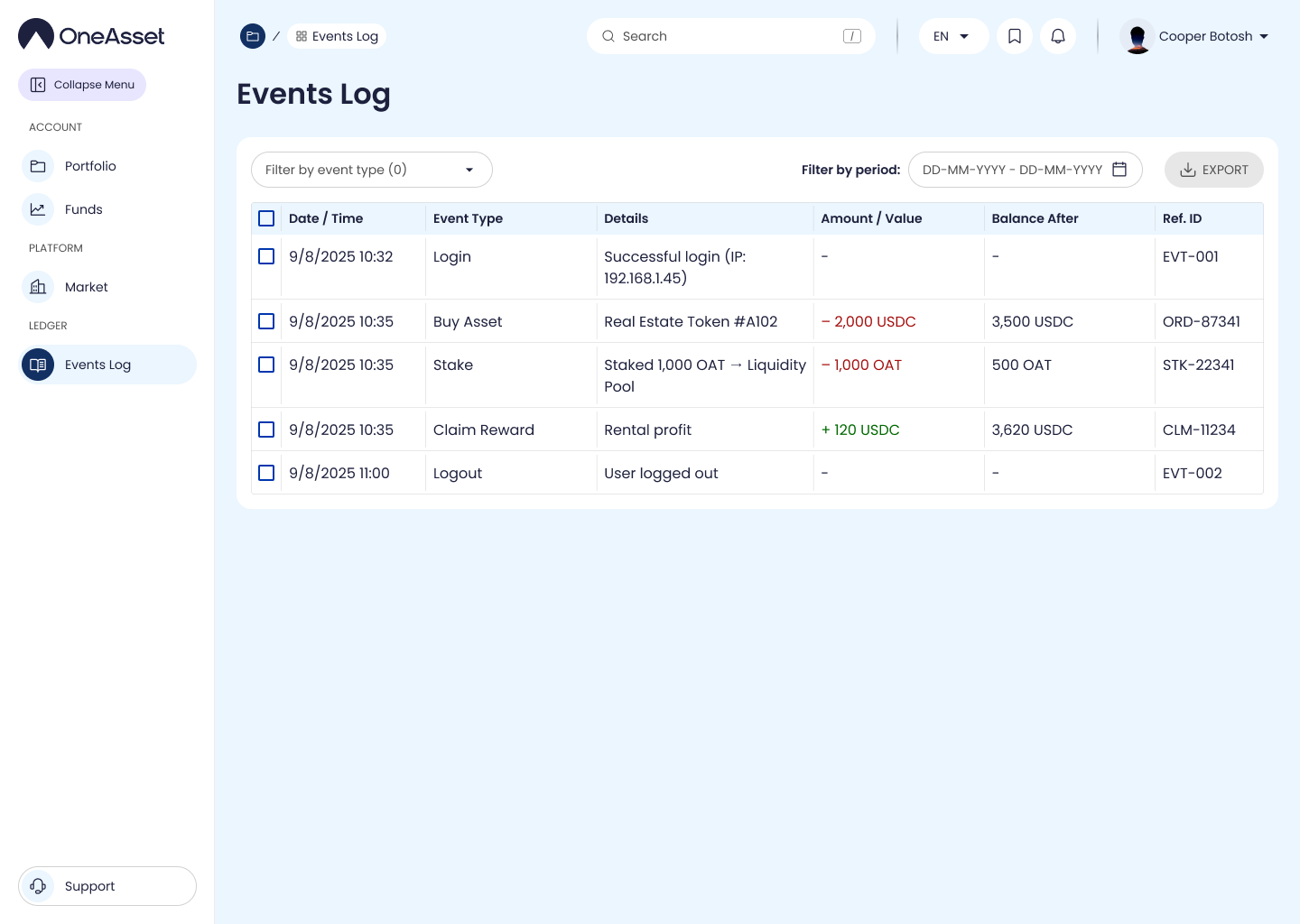Open the EN language dropdown
The height and width of the screenshot is (924, 1300).
tap(952, 36)
